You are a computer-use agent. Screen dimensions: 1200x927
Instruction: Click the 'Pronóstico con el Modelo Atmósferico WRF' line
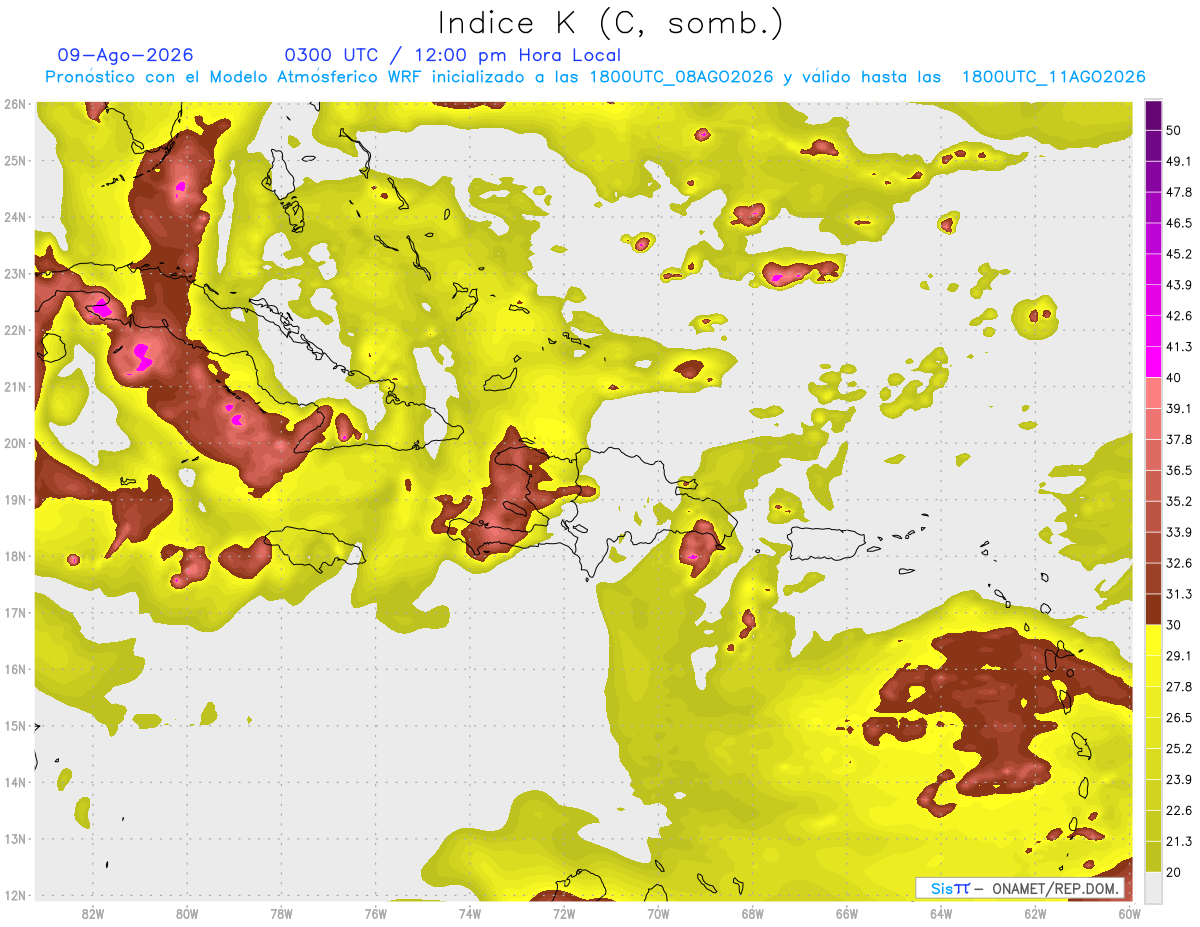pos(595,77)
